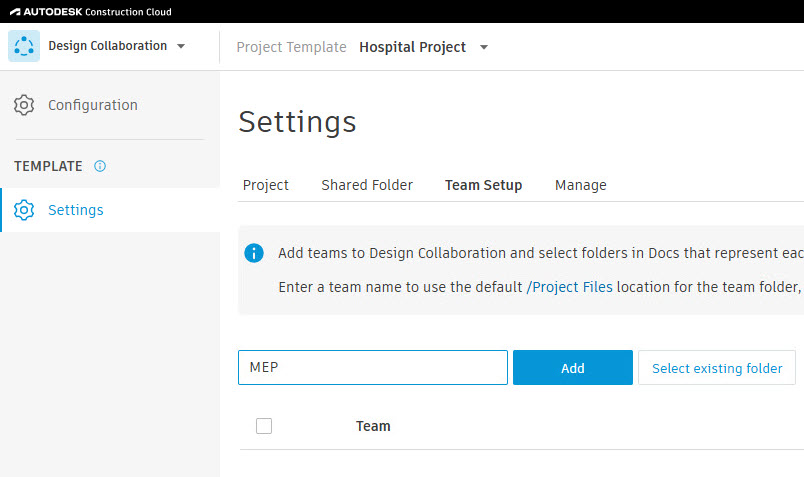Click the blue Settings gear icon
The image size is (804, 477).
(x=24, y=210)
